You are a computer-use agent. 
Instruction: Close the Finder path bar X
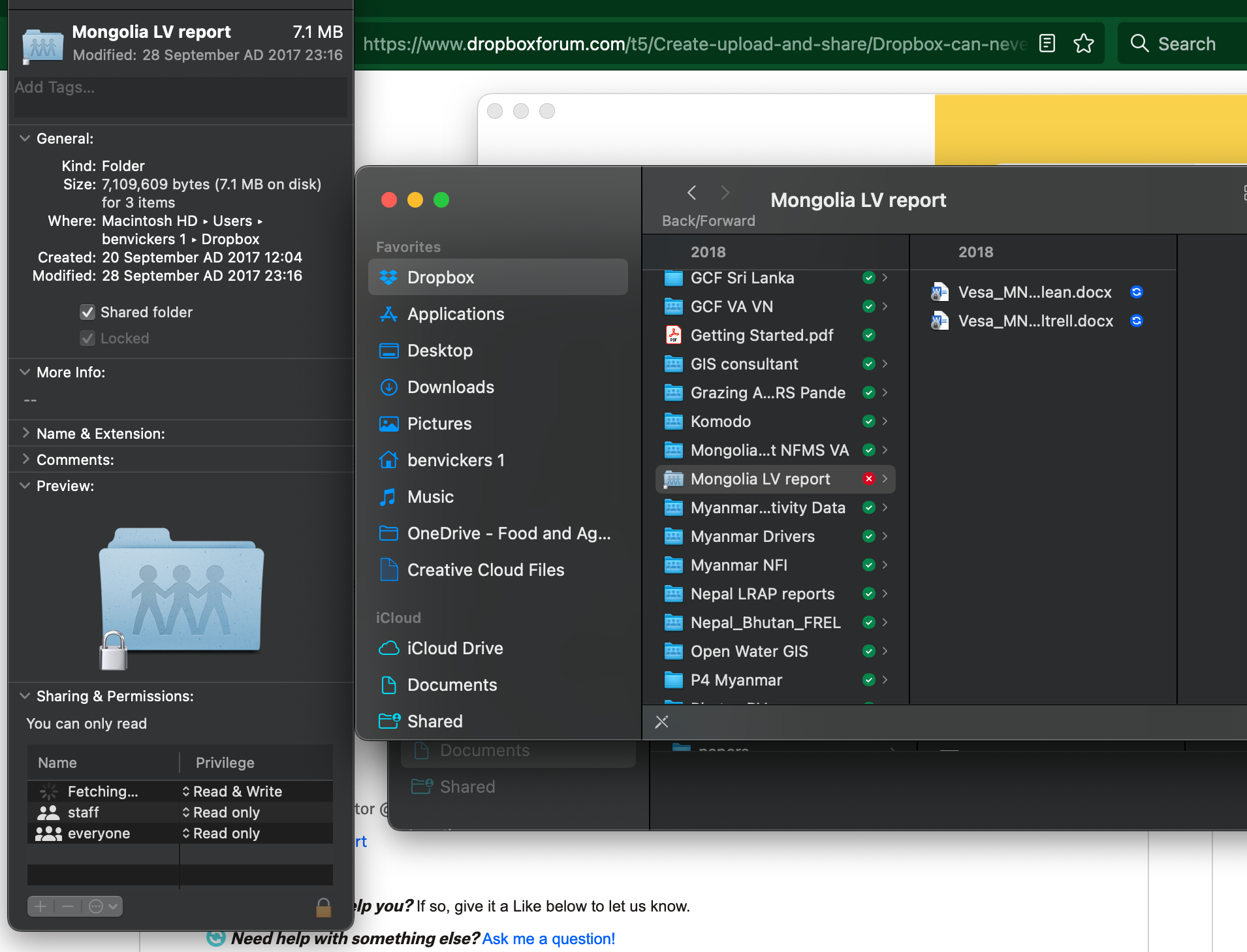pyautogui.click(x=661, y=722)
